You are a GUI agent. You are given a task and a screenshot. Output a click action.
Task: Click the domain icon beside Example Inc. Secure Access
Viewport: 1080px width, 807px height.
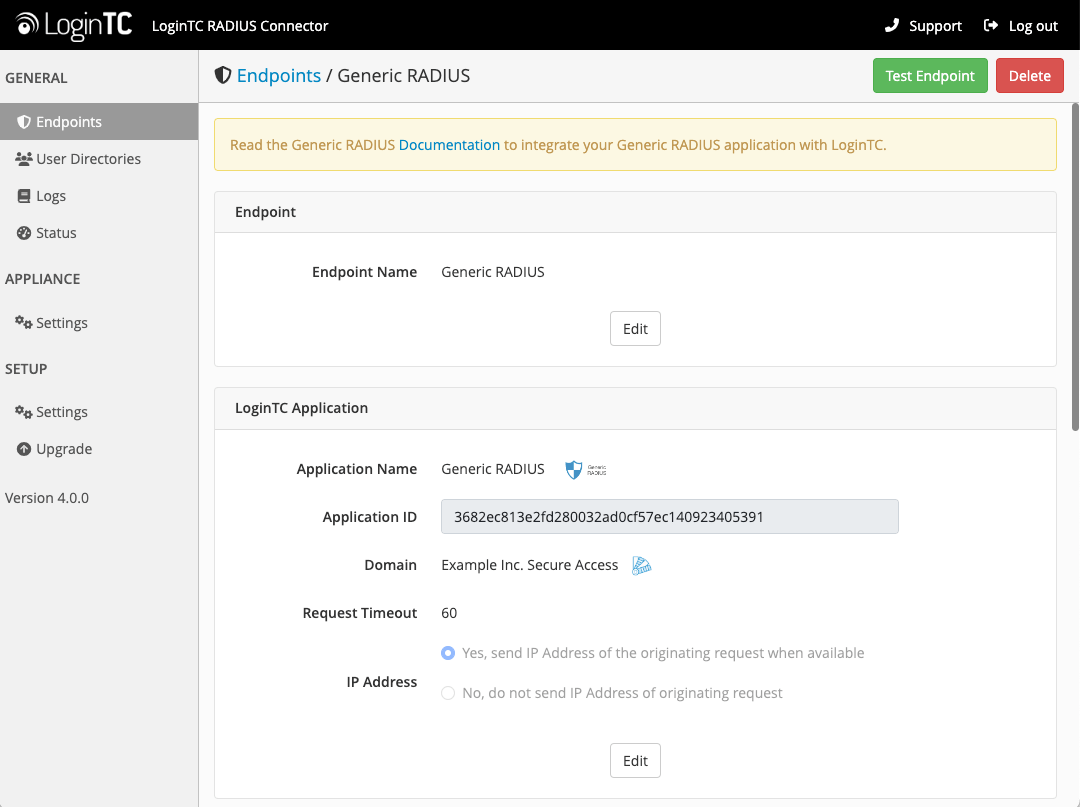pyautogui.click(x=642, y=566)
